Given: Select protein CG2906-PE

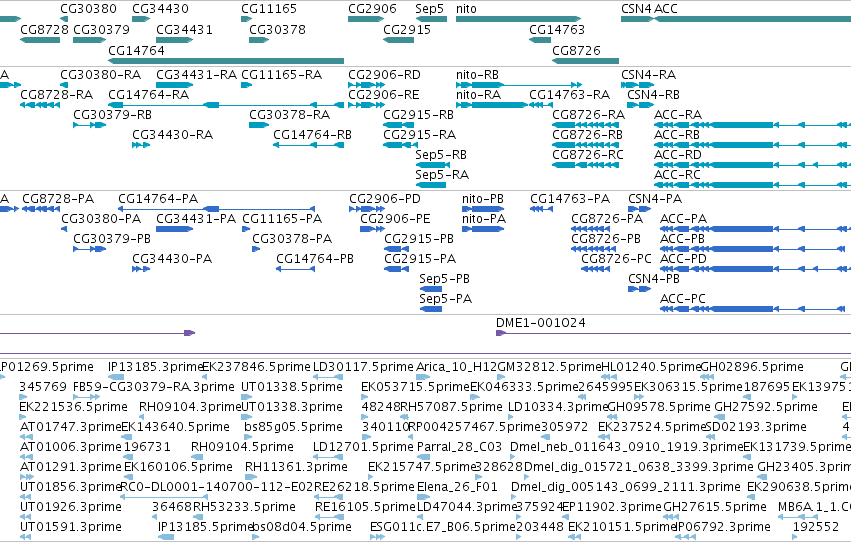Looking at the screenshot, I should coord(372,229).
